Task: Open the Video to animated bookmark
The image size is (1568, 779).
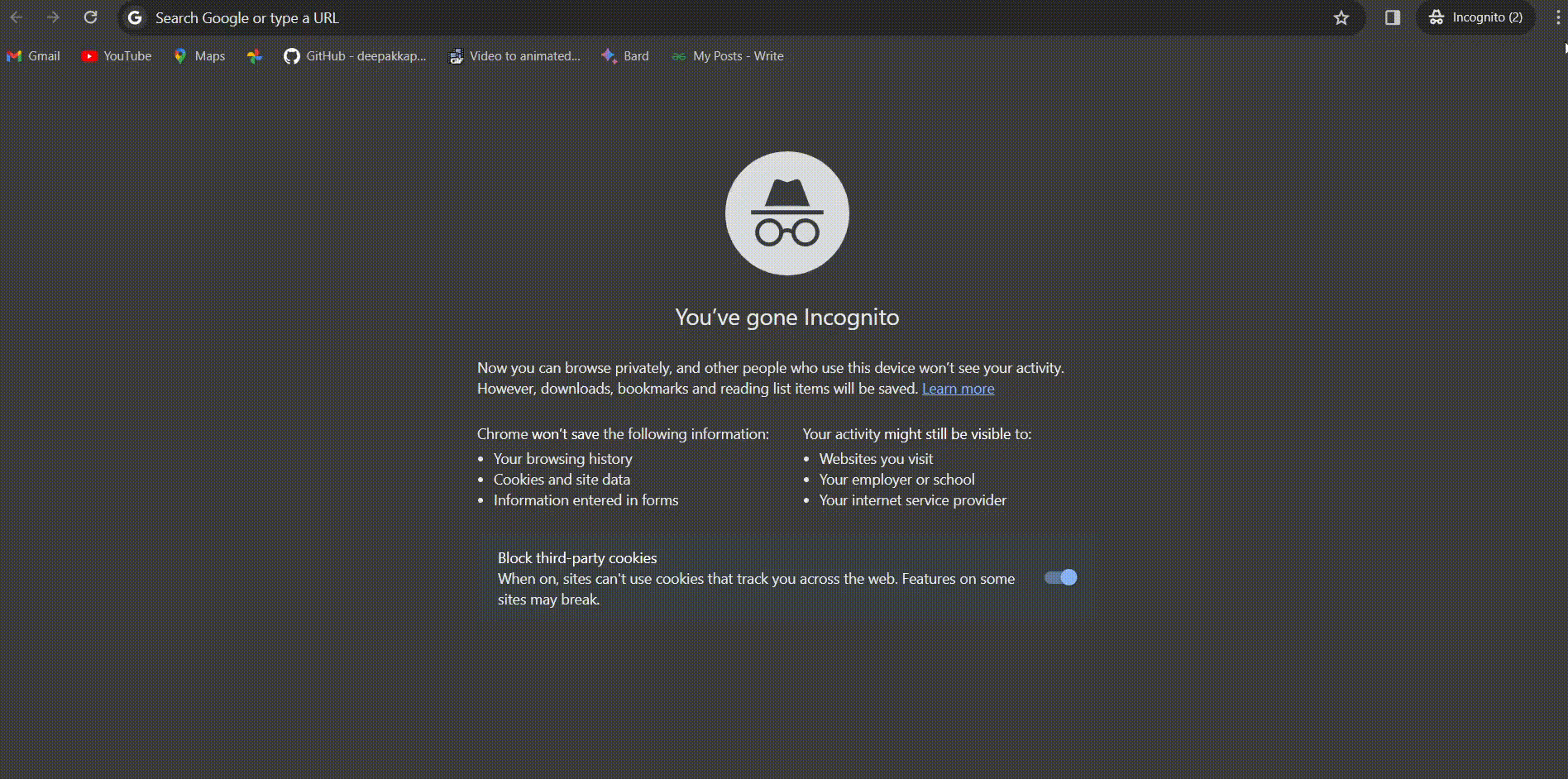Action: [x=514, y=55]
